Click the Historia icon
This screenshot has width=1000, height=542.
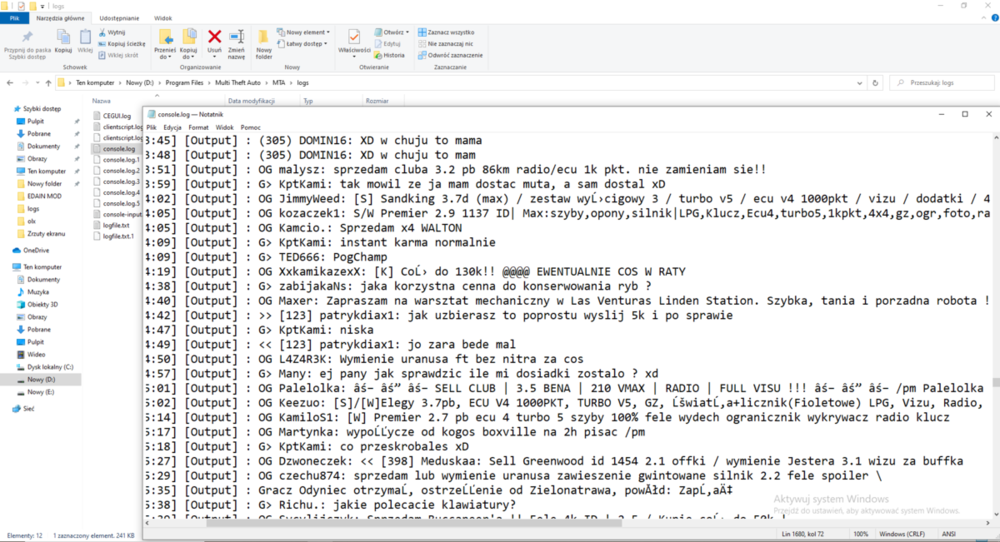(x=378, y=55)
